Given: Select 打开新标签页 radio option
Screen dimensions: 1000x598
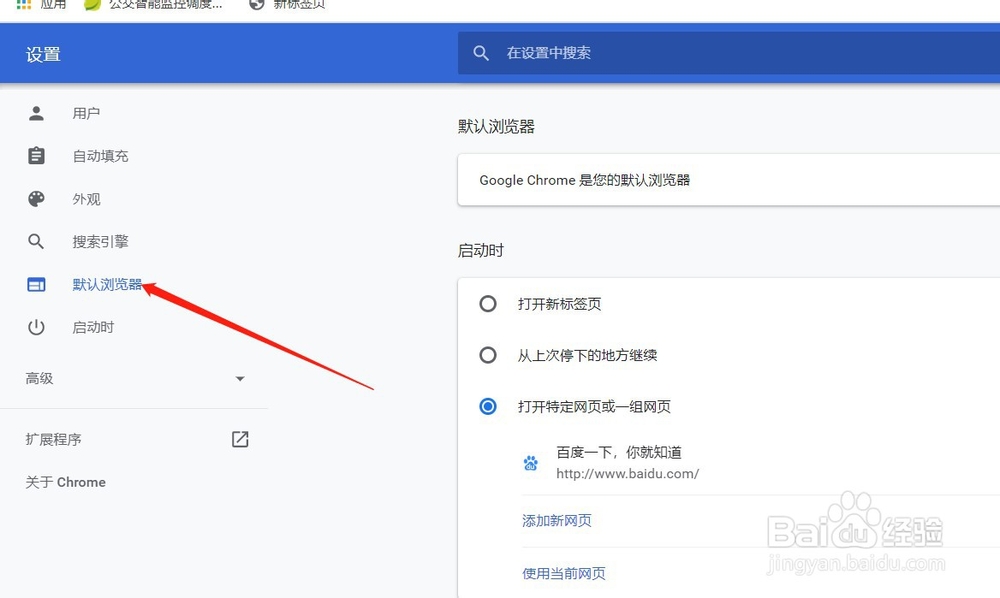Looking at the screenshot, I should pyautogui.click(x=488, y=303).
